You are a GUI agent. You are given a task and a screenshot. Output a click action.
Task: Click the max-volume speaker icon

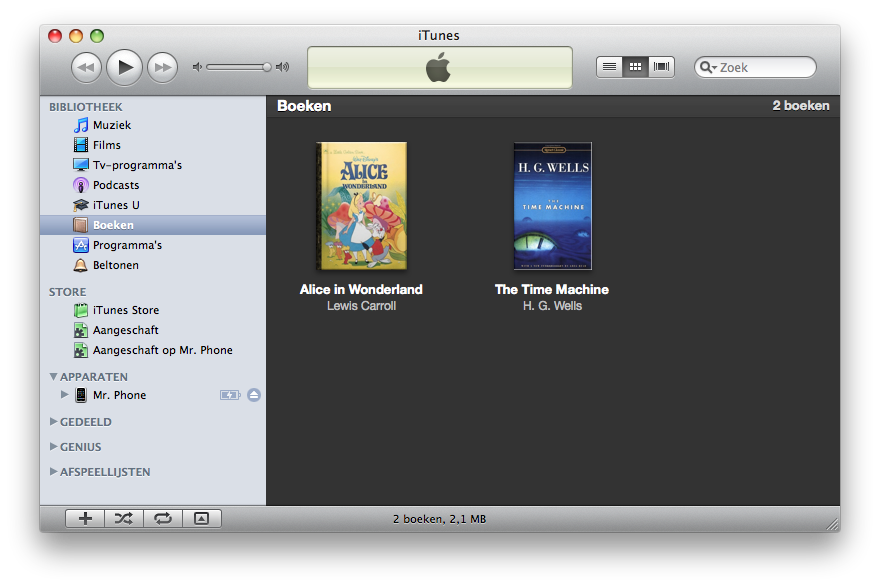tap(283, 67)
